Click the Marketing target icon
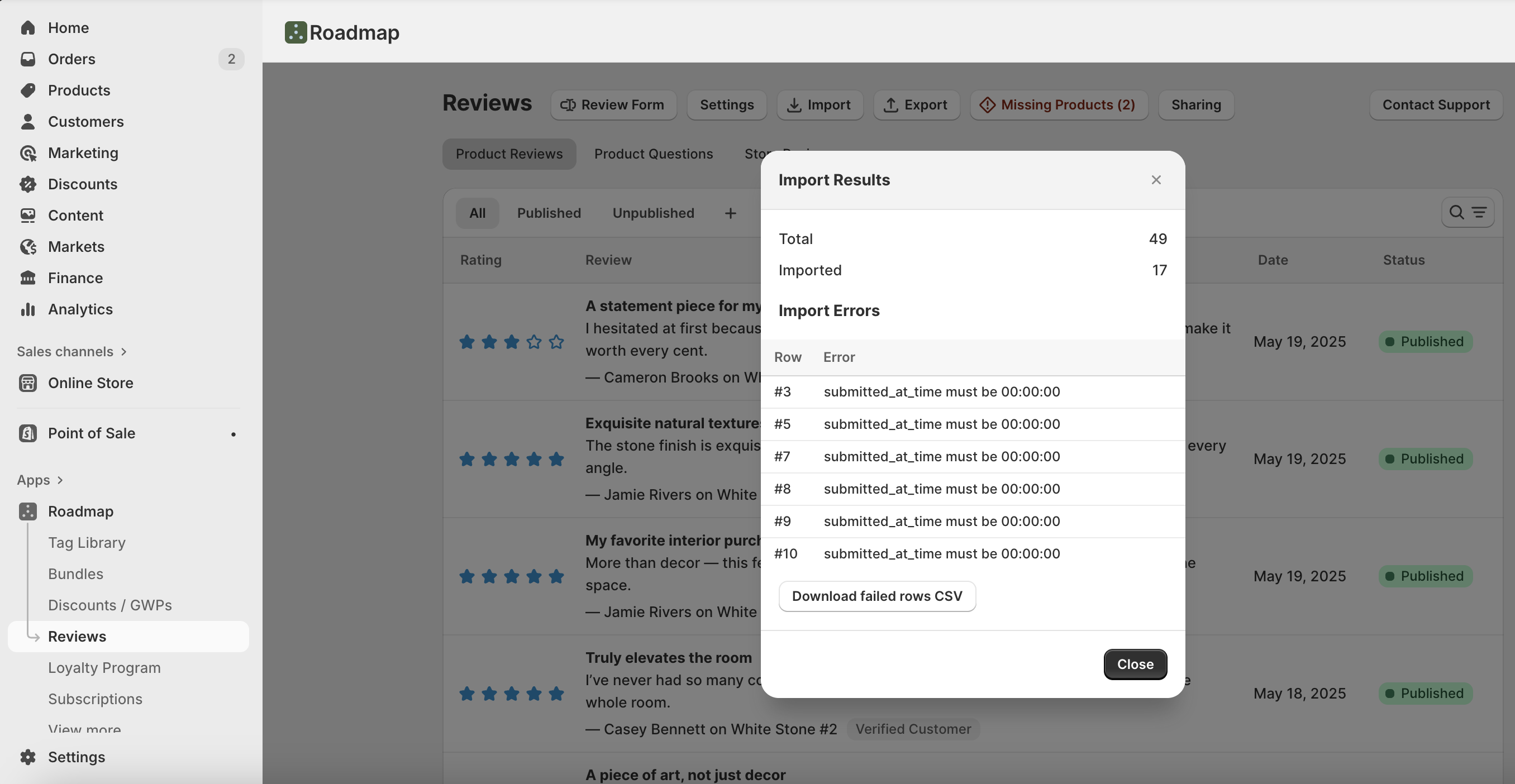1515x784 pixels. [27, 153]
